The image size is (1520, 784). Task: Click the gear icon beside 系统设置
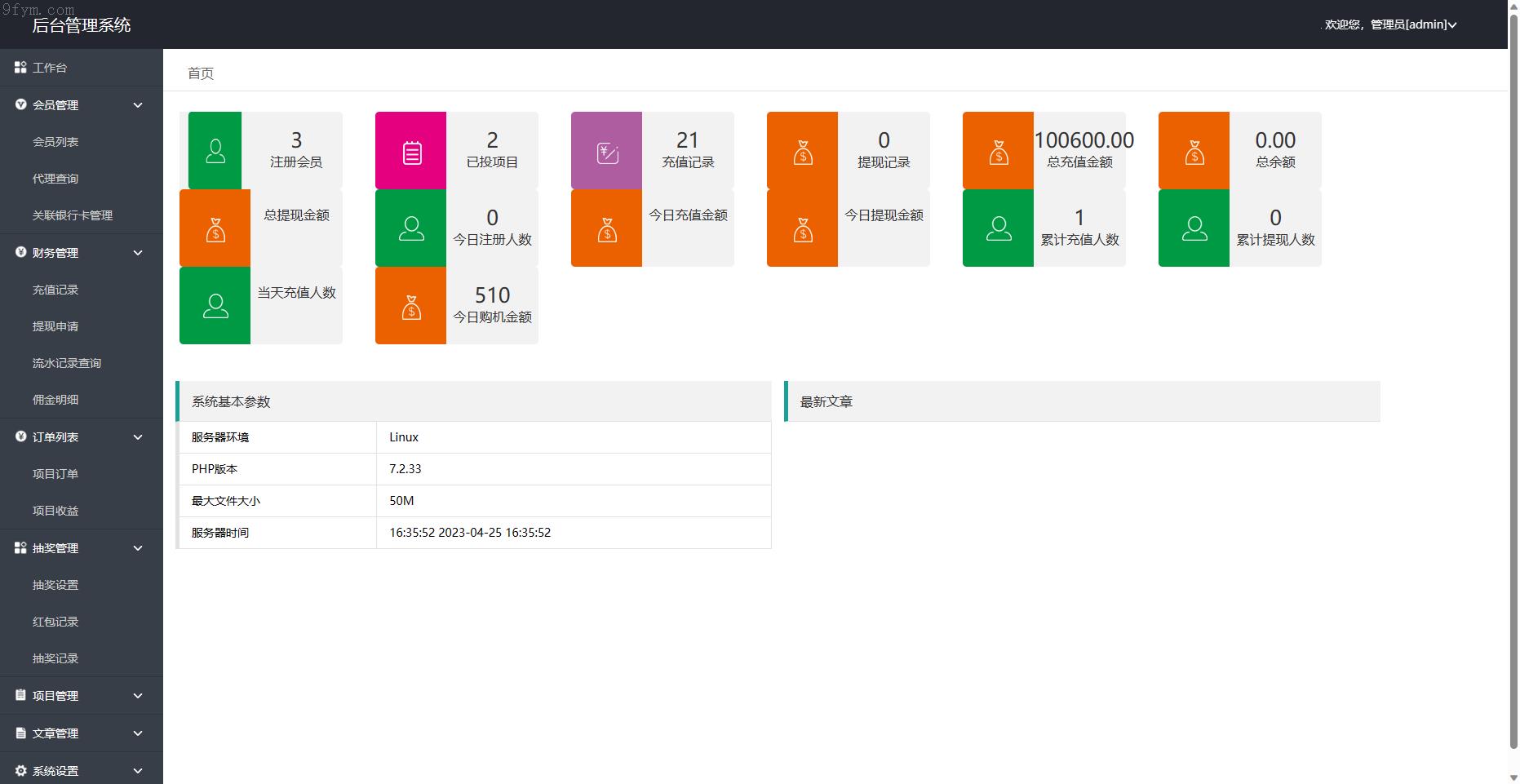[20, 770]
